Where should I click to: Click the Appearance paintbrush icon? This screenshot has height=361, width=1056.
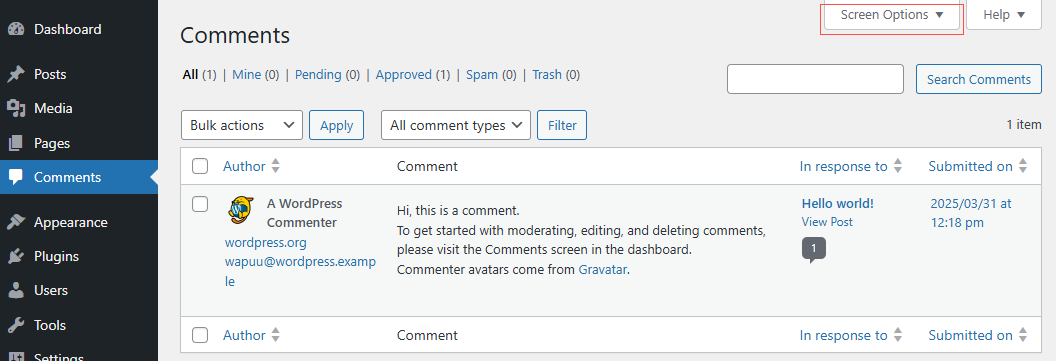(16, 222)
